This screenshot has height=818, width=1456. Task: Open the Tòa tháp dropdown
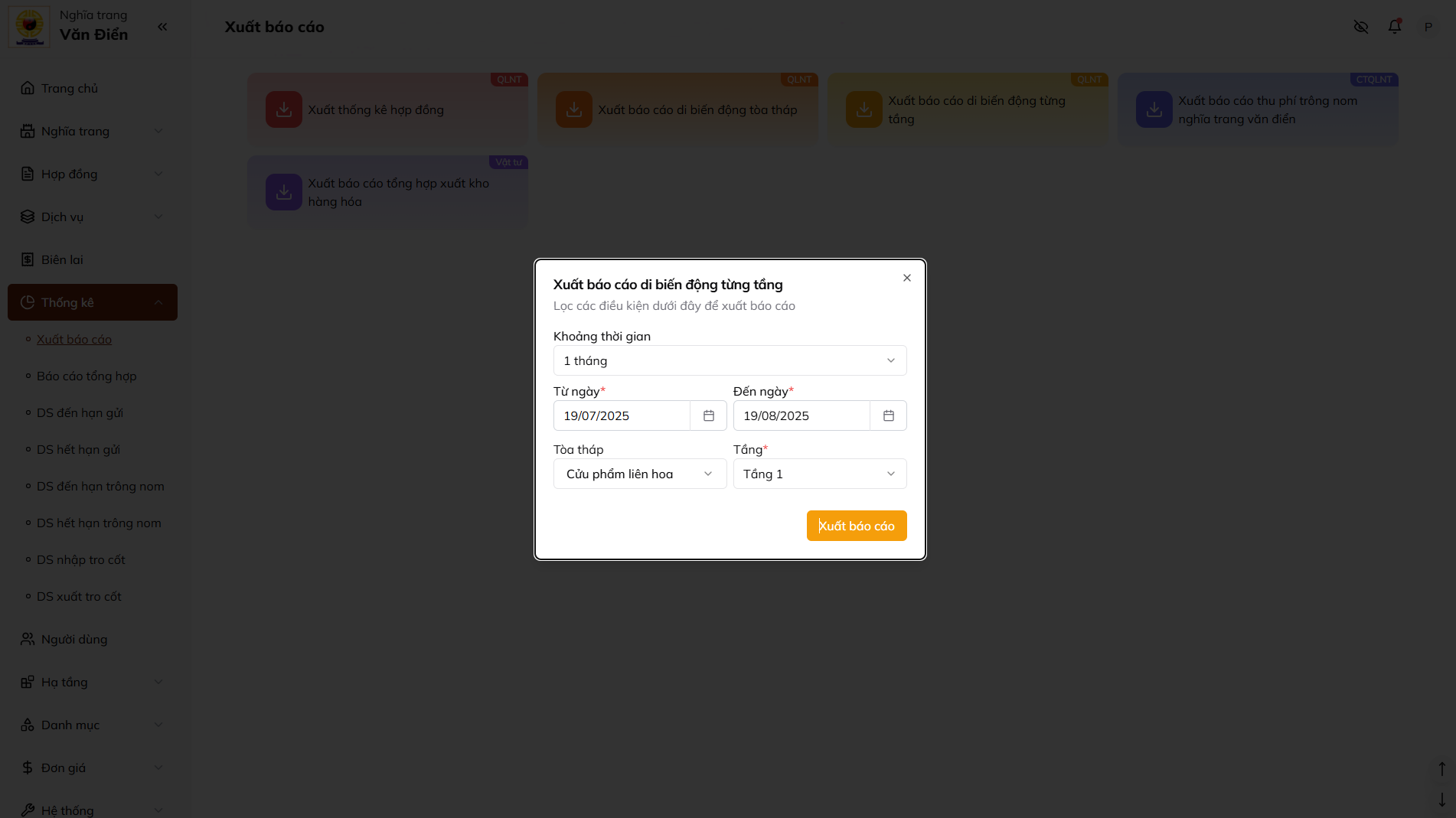point(639,474)
